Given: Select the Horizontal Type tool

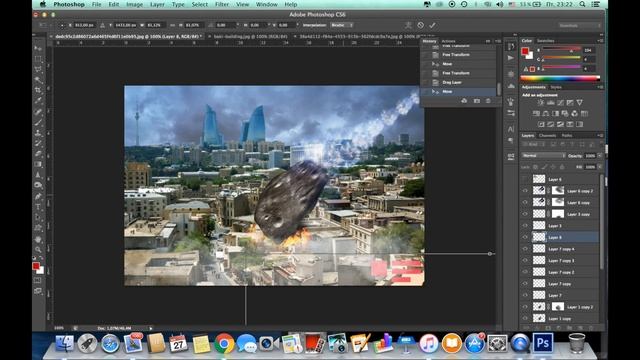Looking at the screenshot, I should click(x=38, y=207).
